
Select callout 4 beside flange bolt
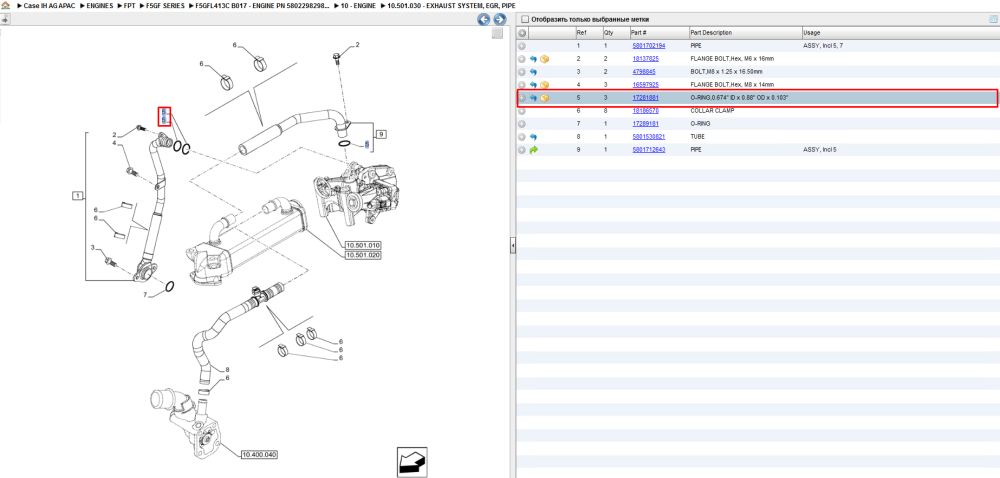click(115, 143)
